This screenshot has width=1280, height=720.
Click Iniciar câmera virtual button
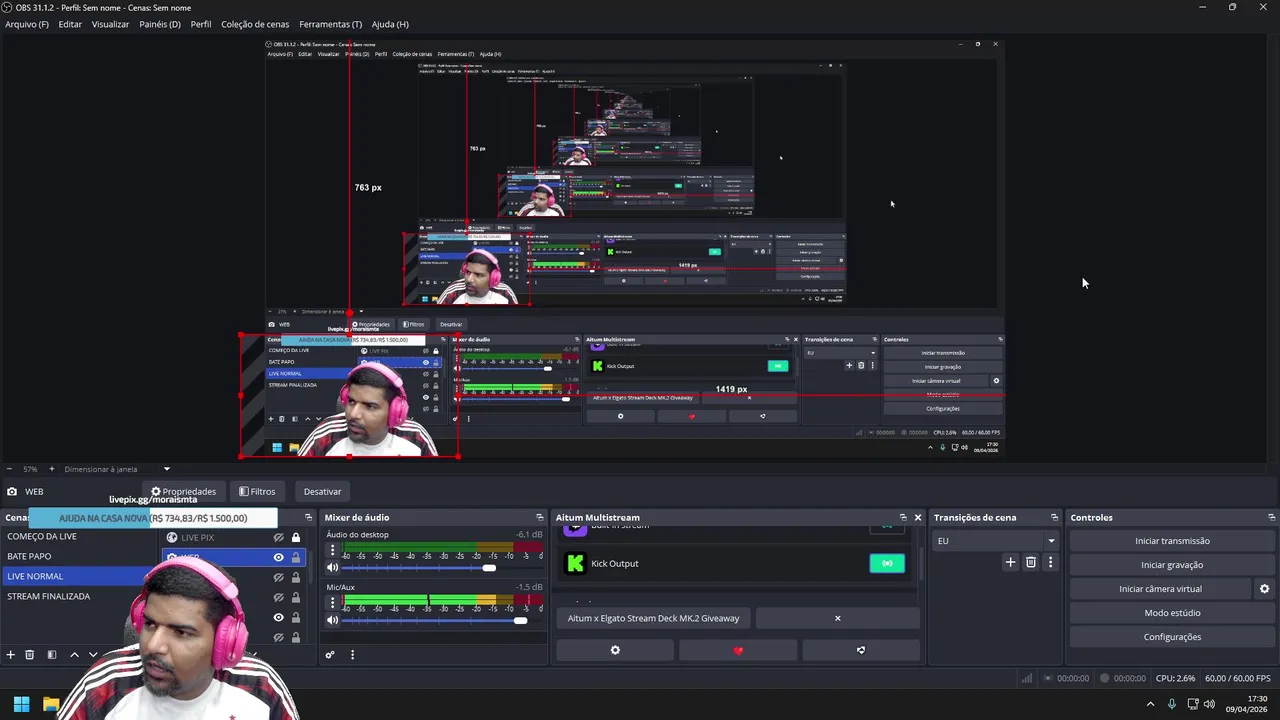click(1160, 589)
